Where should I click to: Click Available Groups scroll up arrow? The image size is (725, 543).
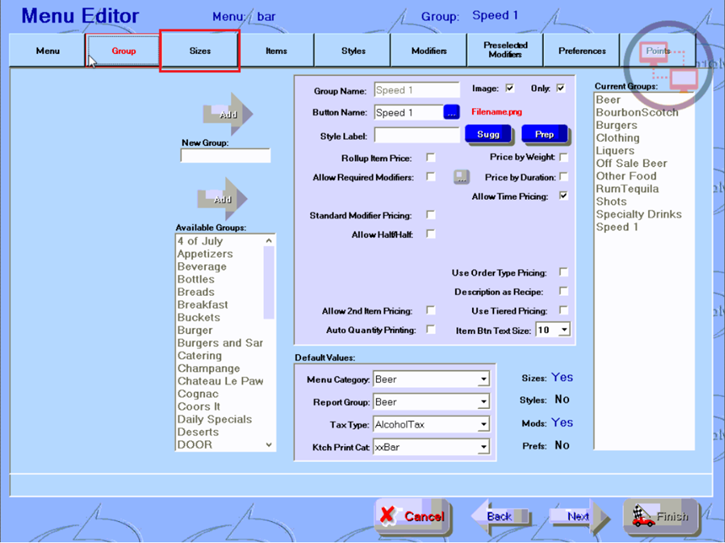pos(269,241)
